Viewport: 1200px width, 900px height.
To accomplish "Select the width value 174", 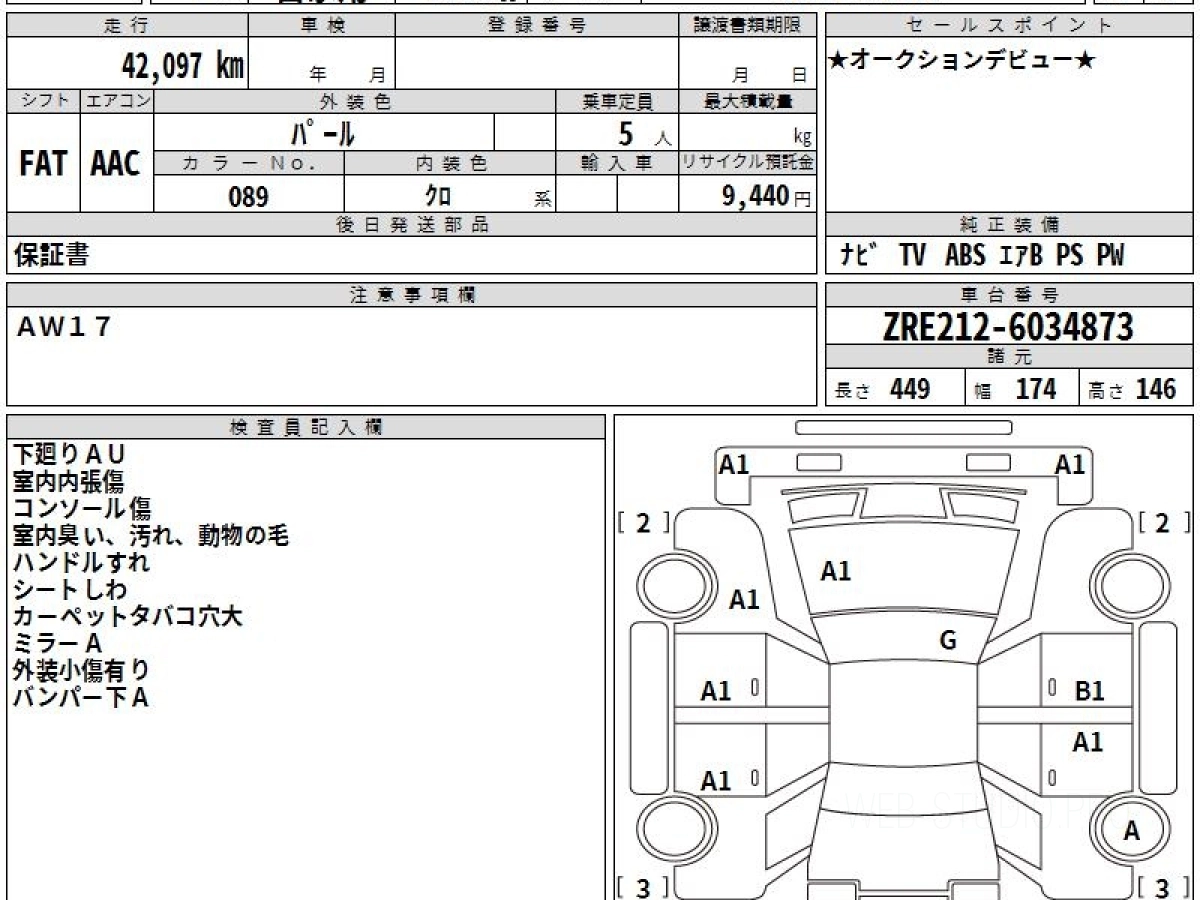I will [1036, 389].
